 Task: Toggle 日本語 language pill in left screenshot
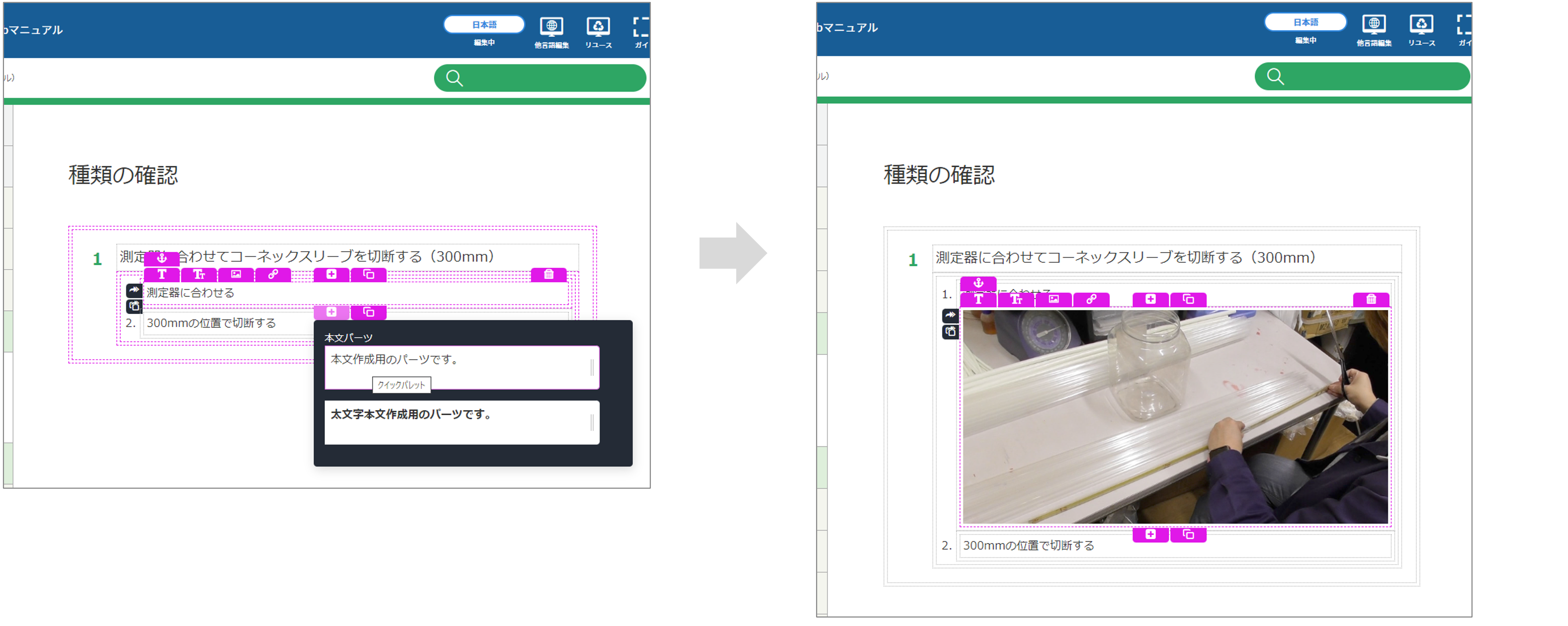pos(484,24)
